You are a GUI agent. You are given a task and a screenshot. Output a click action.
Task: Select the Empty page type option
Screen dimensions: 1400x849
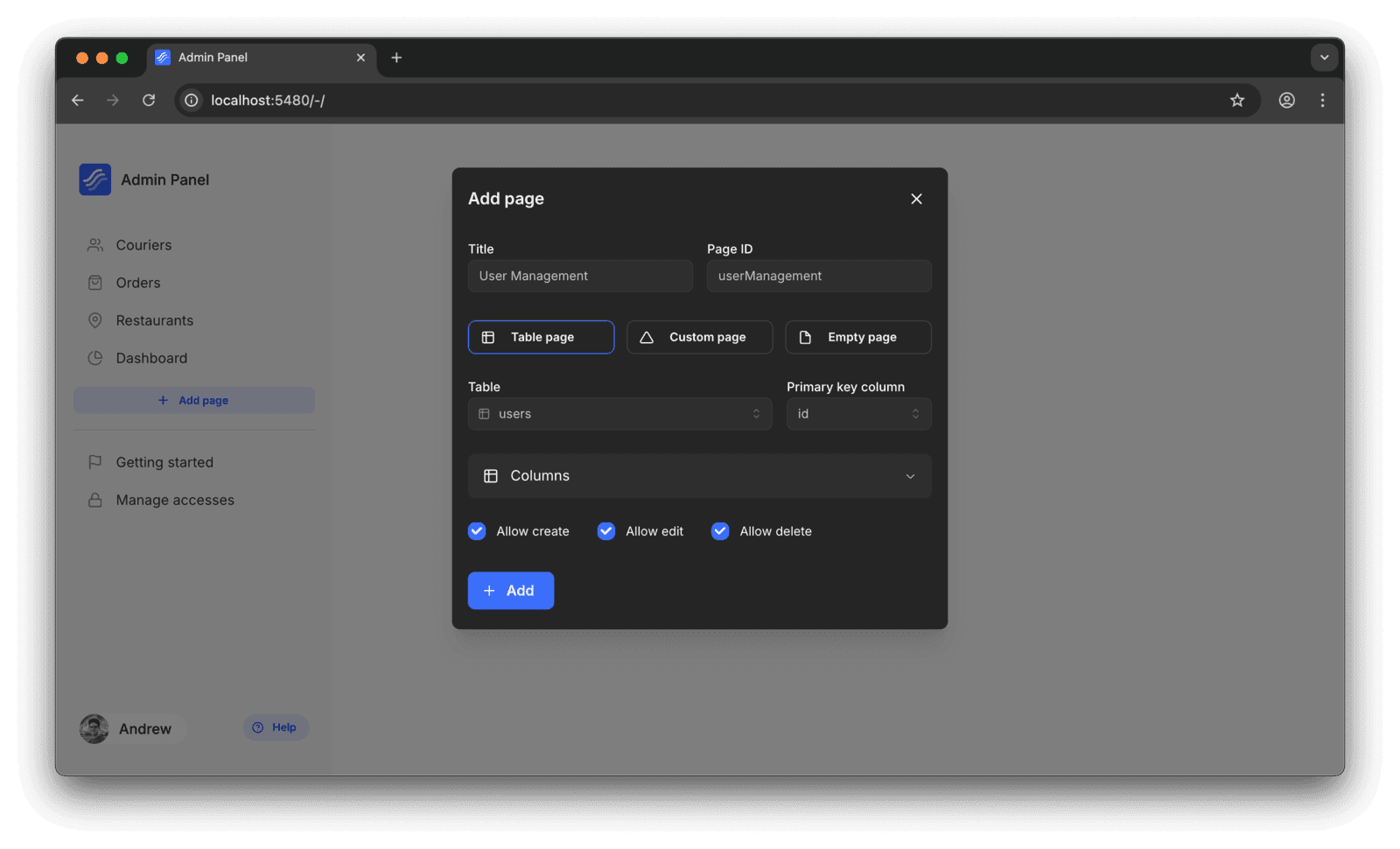pos(858,337)
